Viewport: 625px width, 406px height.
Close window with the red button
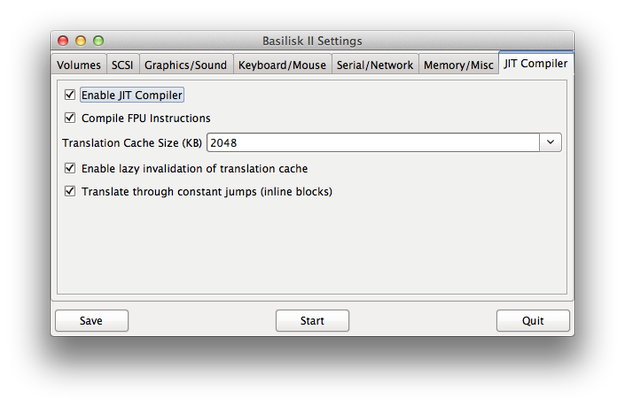pyautogui.click(x=63, y=41)
